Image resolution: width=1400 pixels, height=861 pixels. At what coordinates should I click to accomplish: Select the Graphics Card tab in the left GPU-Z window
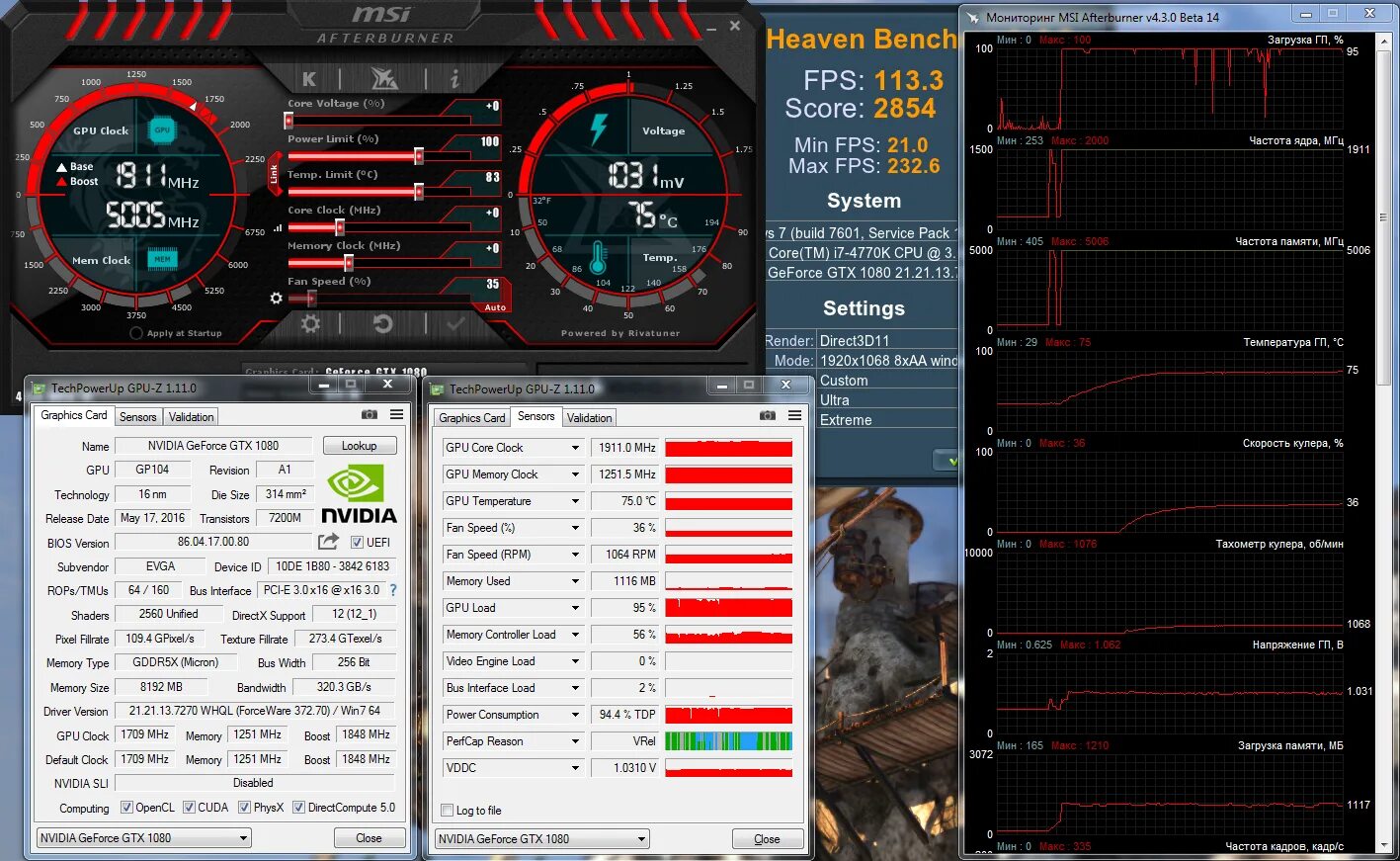[x=74, y=415]
